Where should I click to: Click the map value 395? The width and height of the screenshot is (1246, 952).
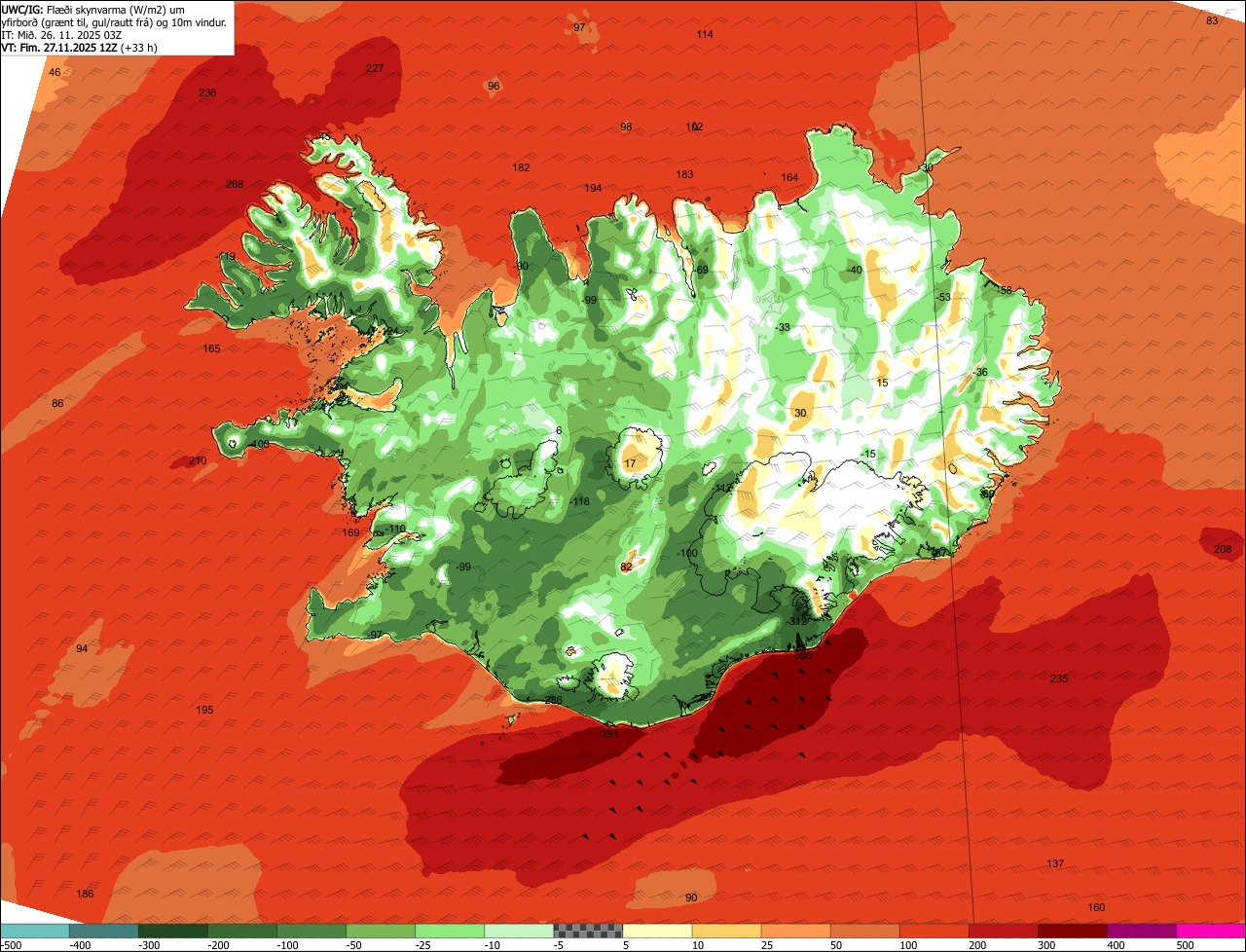(x=803, y=655)
